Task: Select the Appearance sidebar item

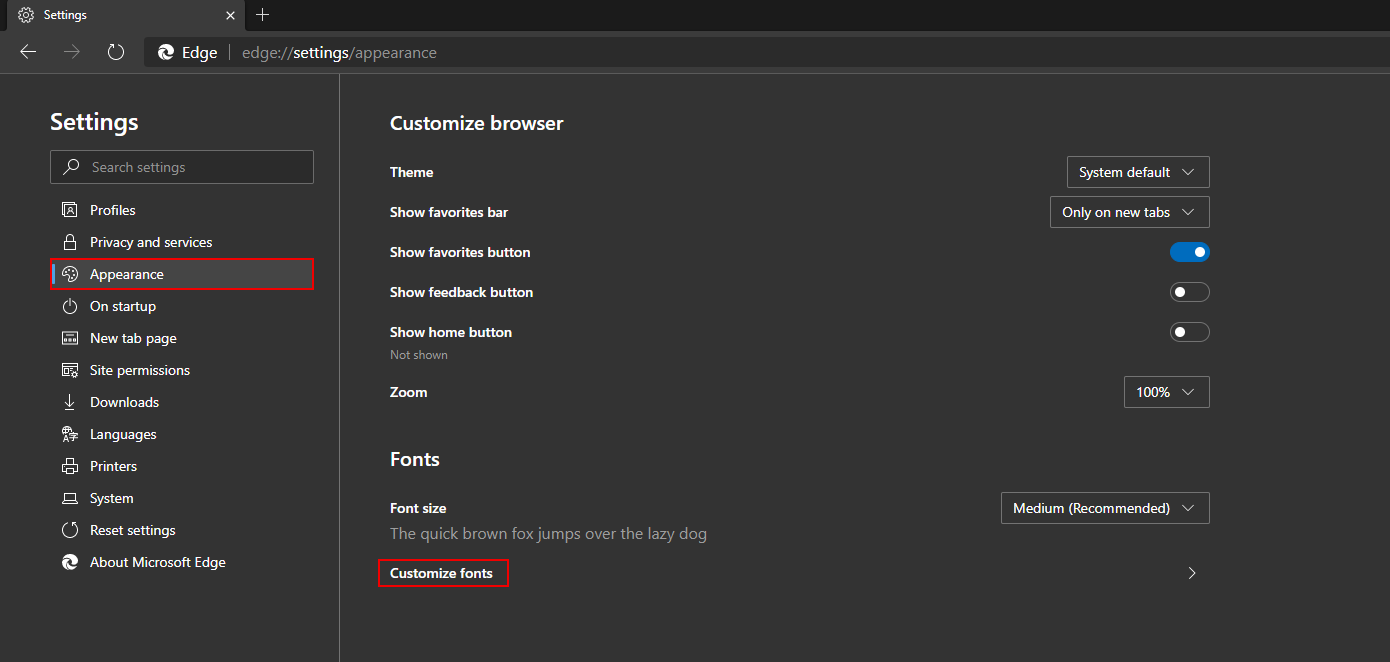Action: click(182, 274)
